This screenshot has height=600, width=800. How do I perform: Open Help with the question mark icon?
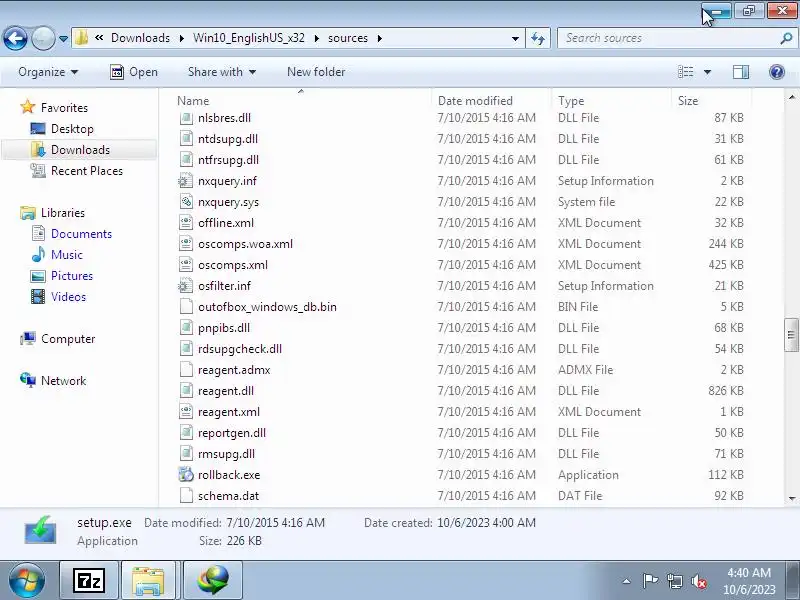tap(777, 72)
